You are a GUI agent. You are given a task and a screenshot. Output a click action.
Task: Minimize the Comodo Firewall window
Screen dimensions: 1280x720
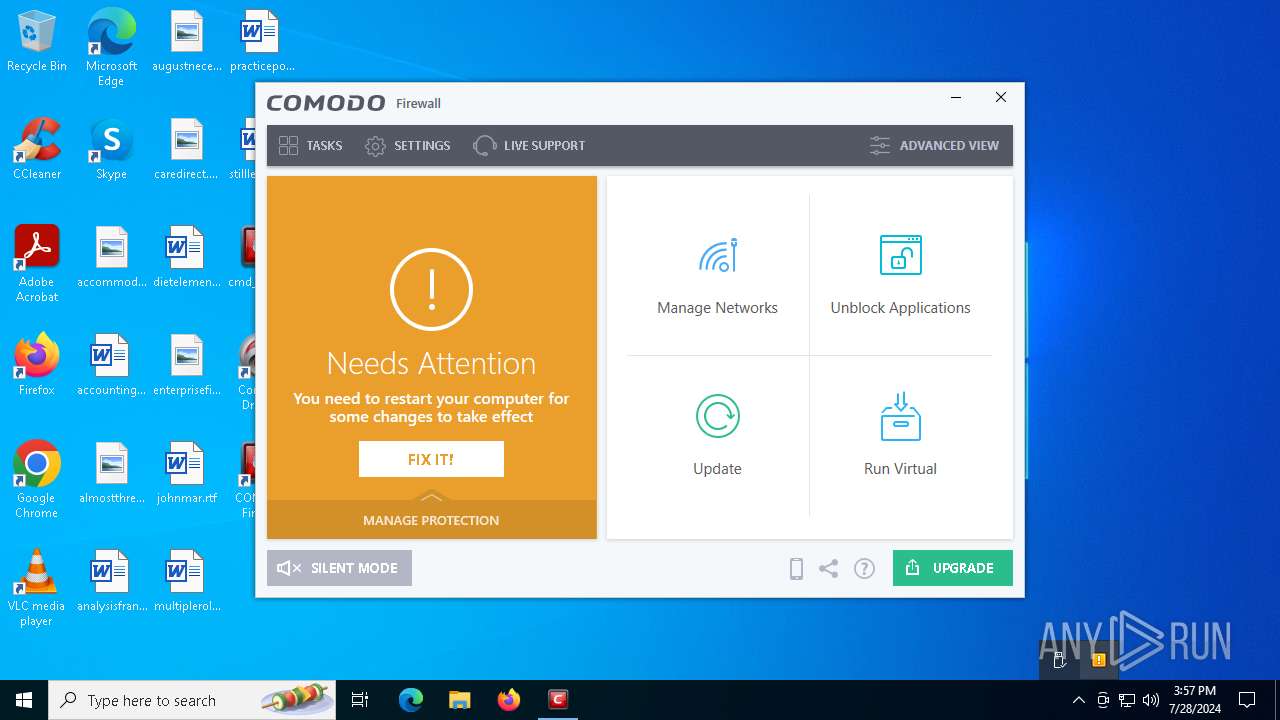956,98
